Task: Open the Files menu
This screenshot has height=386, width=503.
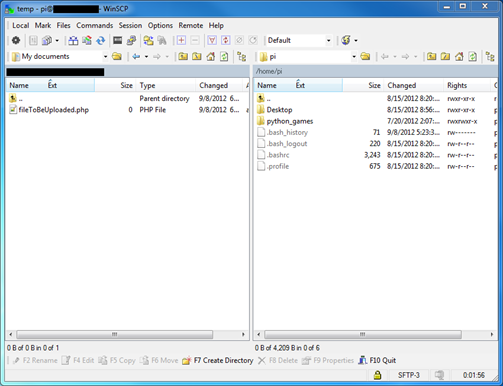Action: pos(63,25)
